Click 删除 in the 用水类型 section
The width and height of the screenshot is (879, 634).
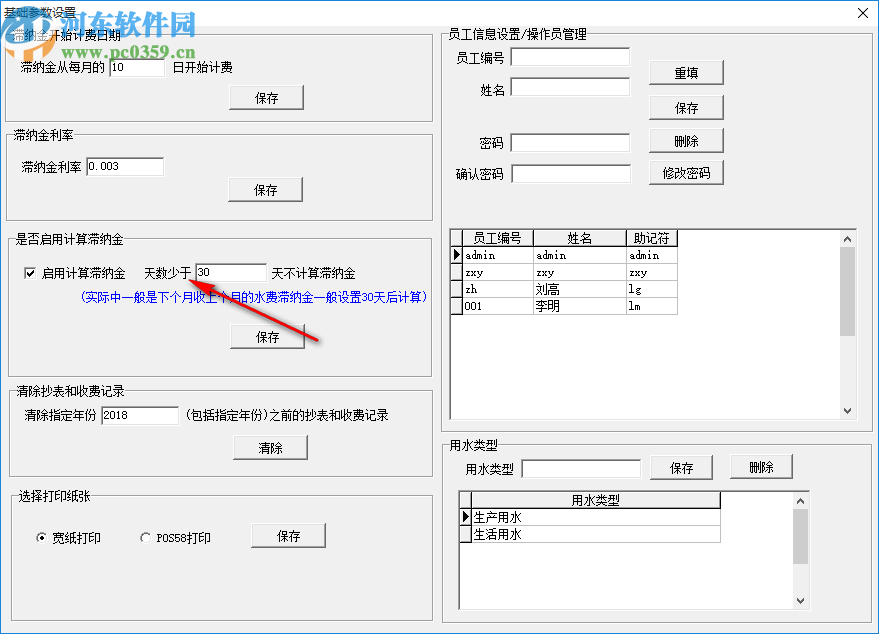coord(761,466)
